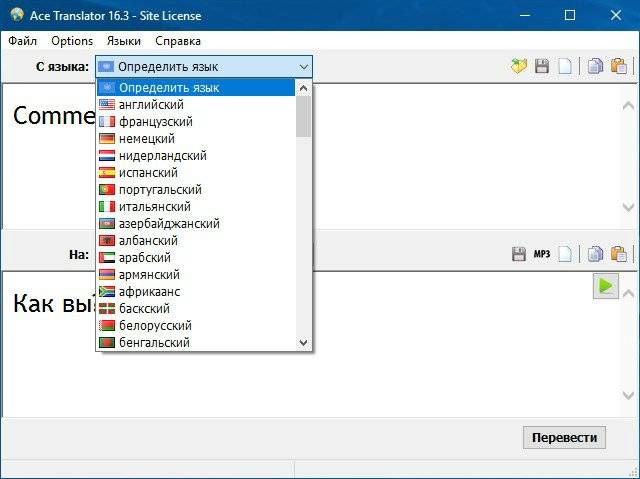Select итальянский as source language

click(x=196, y=207)
